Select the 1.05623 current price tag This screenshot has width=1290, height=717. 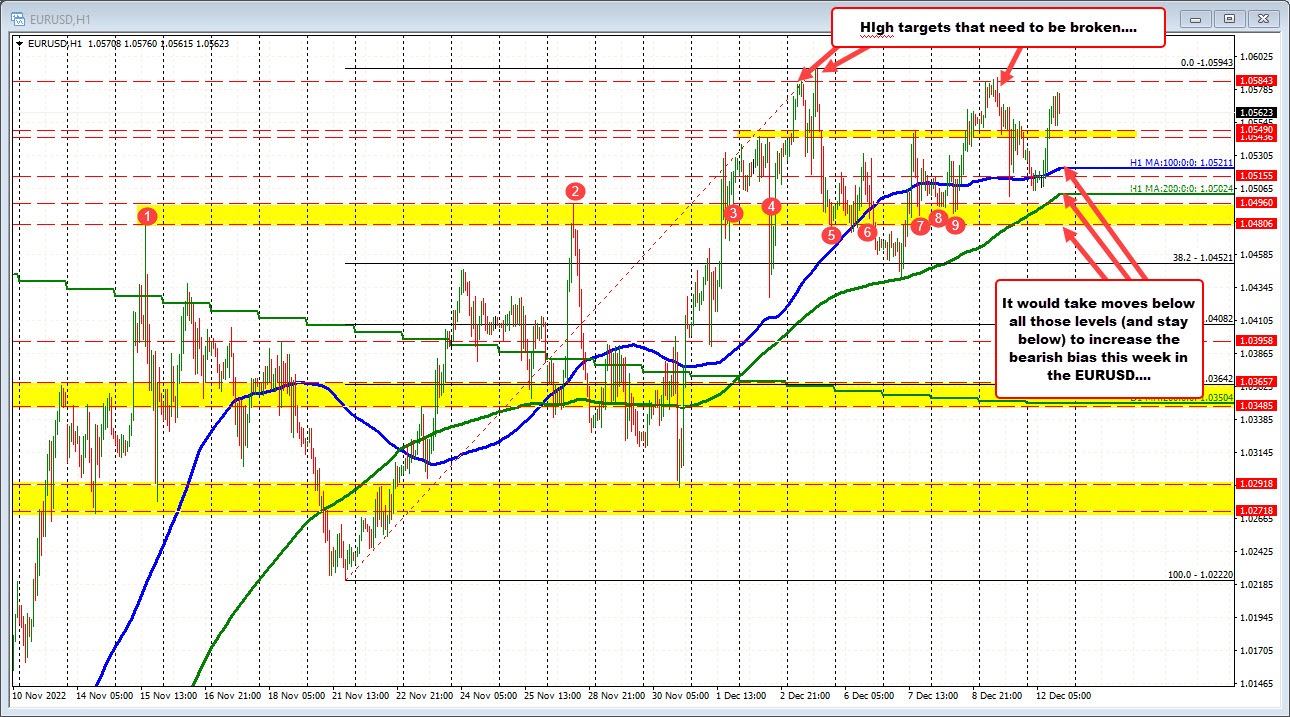point(1256,113)
